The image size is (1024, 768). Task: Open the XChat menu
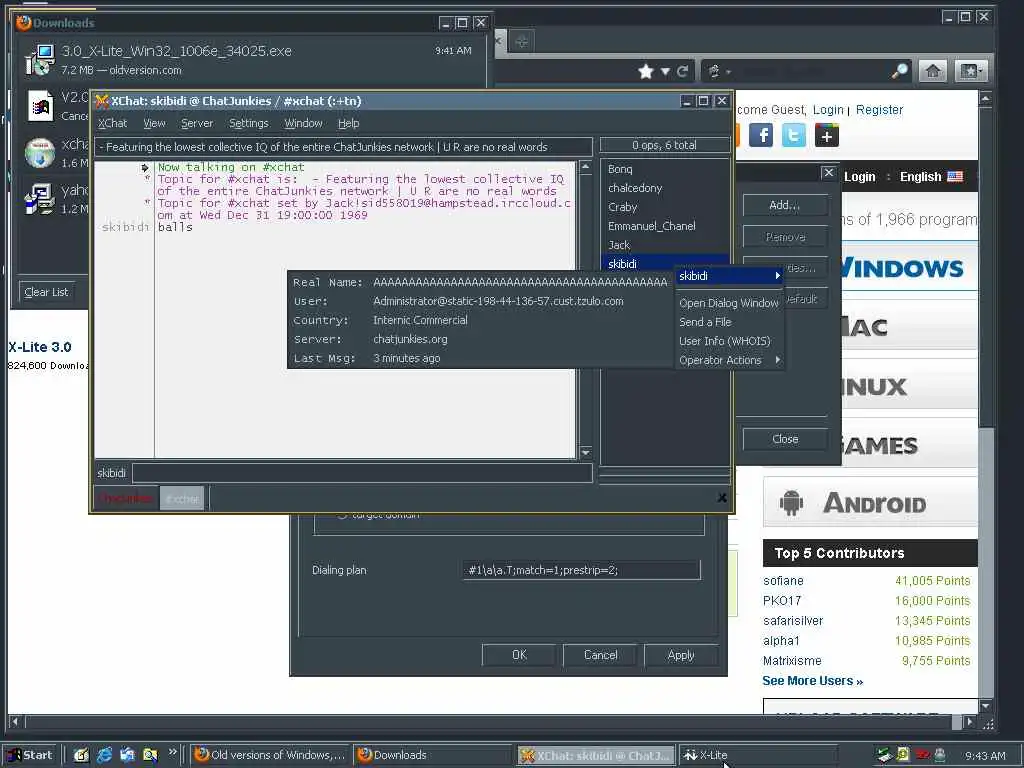pos(112,123)
